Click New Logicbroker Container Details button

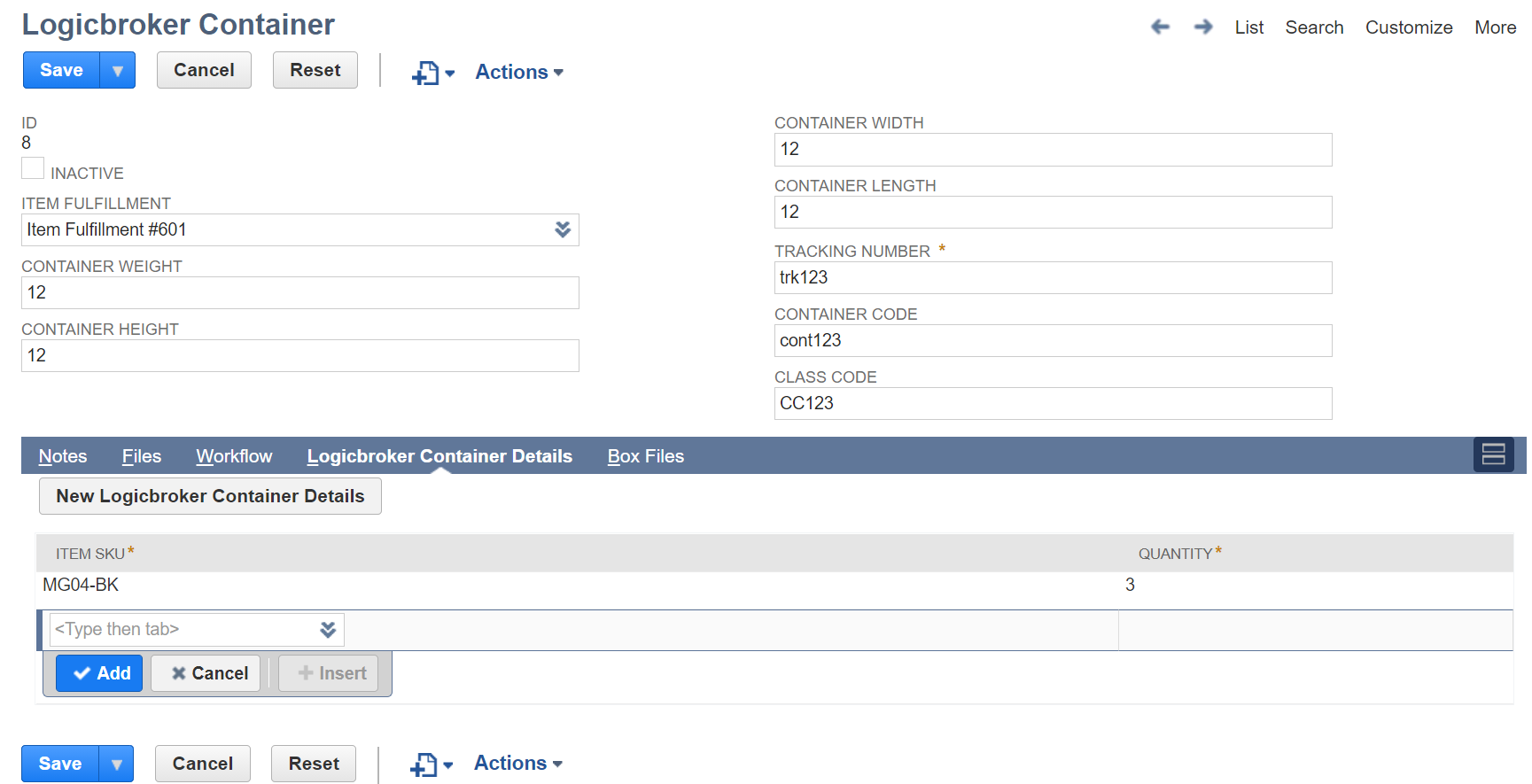coord(210,496)
